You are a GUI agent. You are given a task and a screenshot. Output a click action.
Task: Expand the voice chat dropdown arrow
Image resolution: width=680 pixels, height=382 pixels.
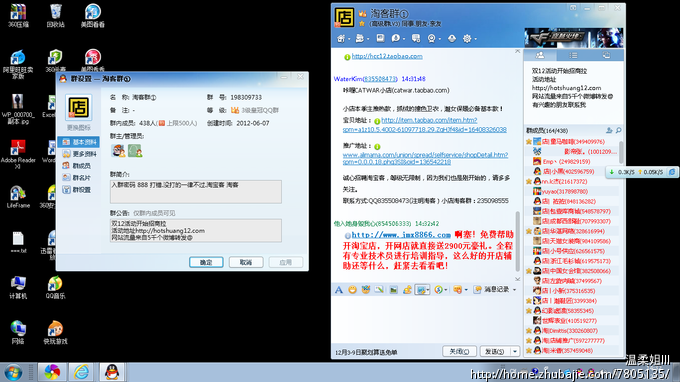403,39
